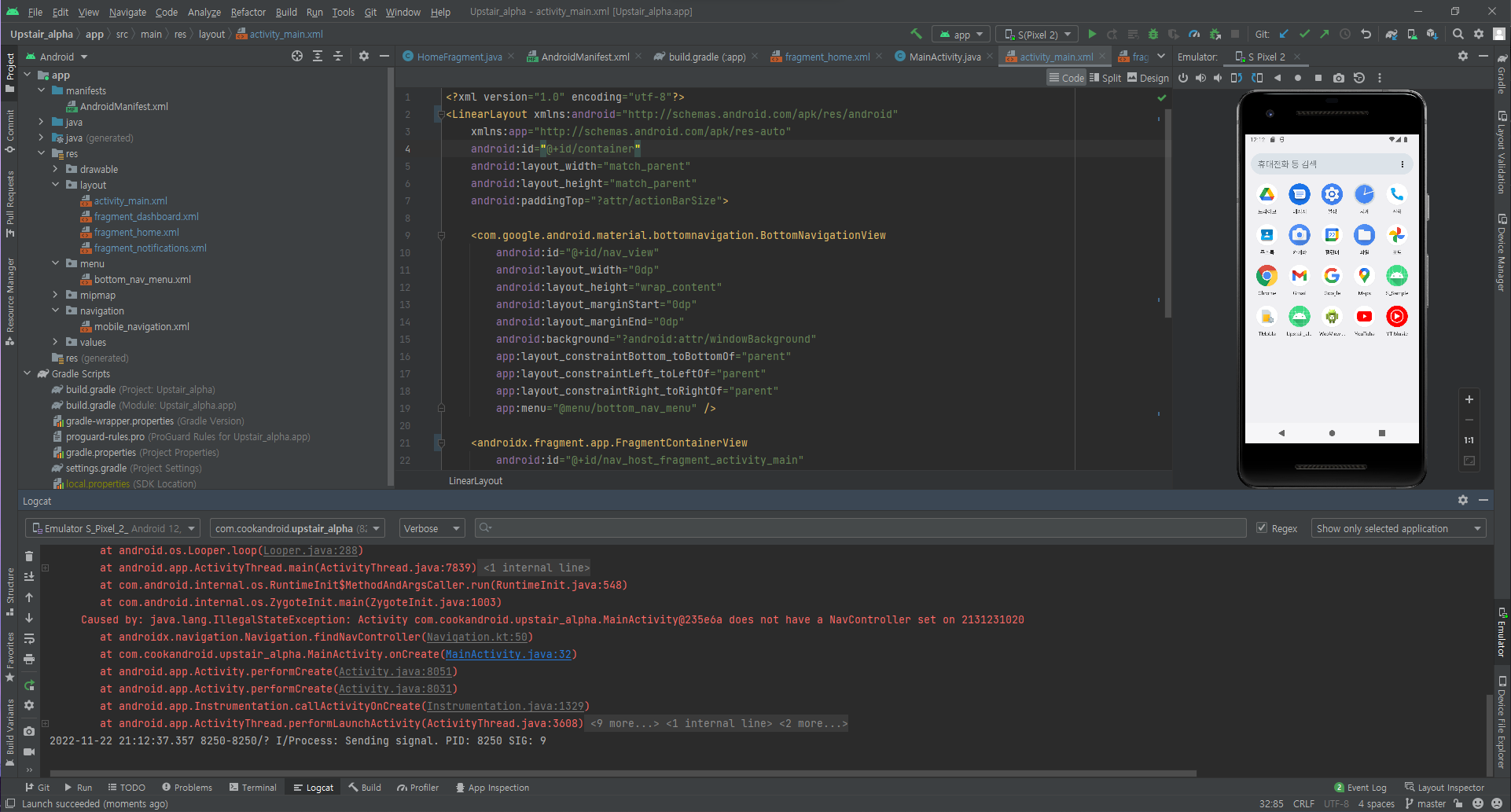Click the Make Project hammer icon
Screen dimensions: 1511x812
916,34
